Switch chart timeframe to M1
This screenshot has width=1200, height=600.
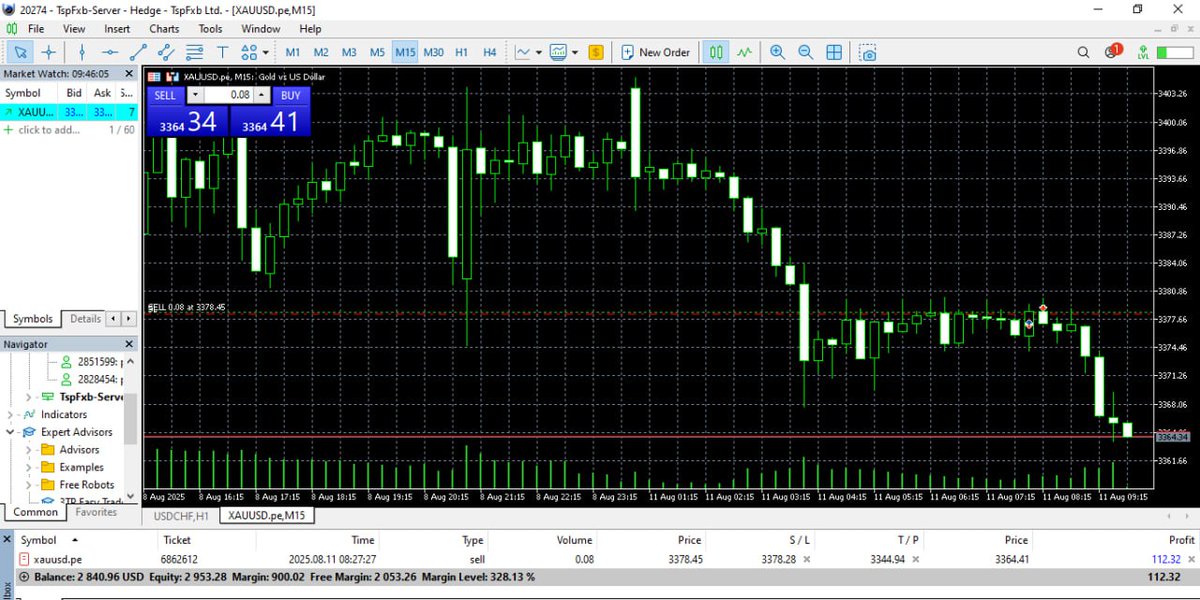pyautogui.click(x=293, y=52)
